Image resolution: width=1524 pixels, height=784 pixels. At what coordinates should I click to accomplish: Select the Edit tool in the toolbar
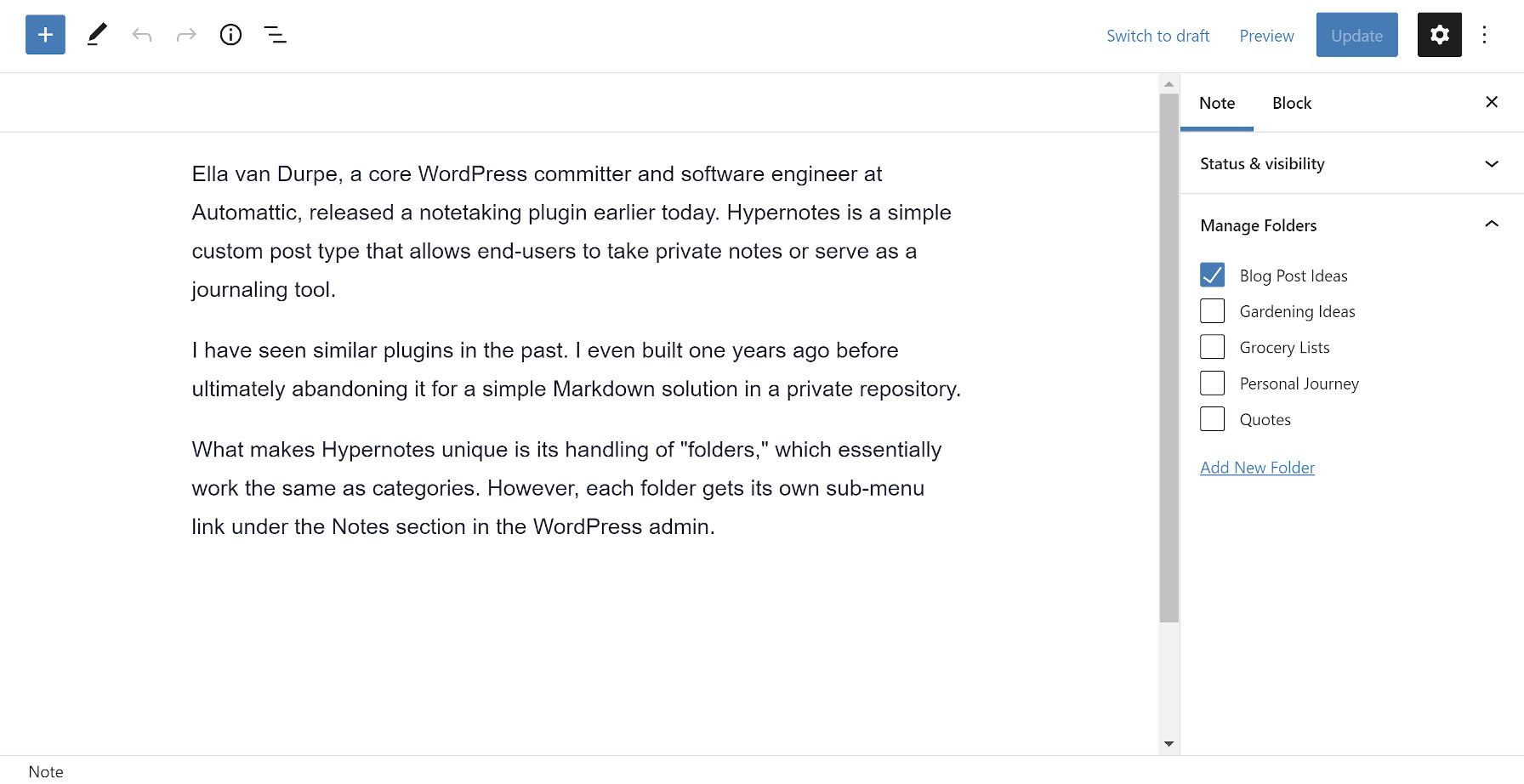coord(96,35)
